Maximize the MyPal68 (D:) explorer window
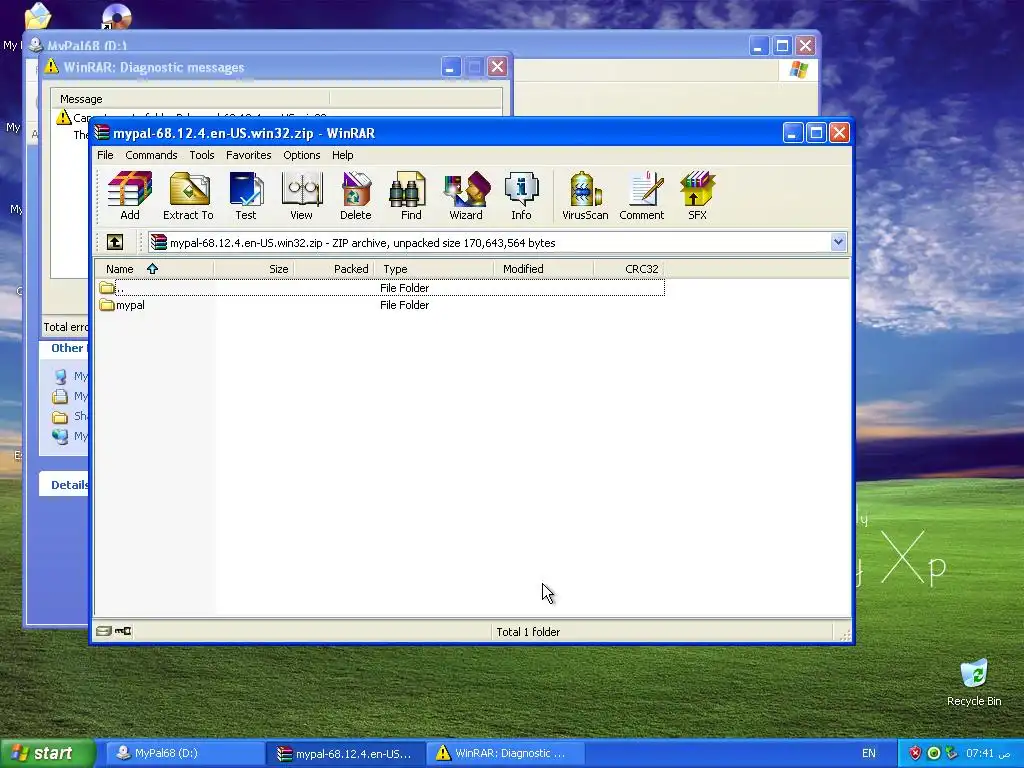1024x768 pixels. point(782,46)
